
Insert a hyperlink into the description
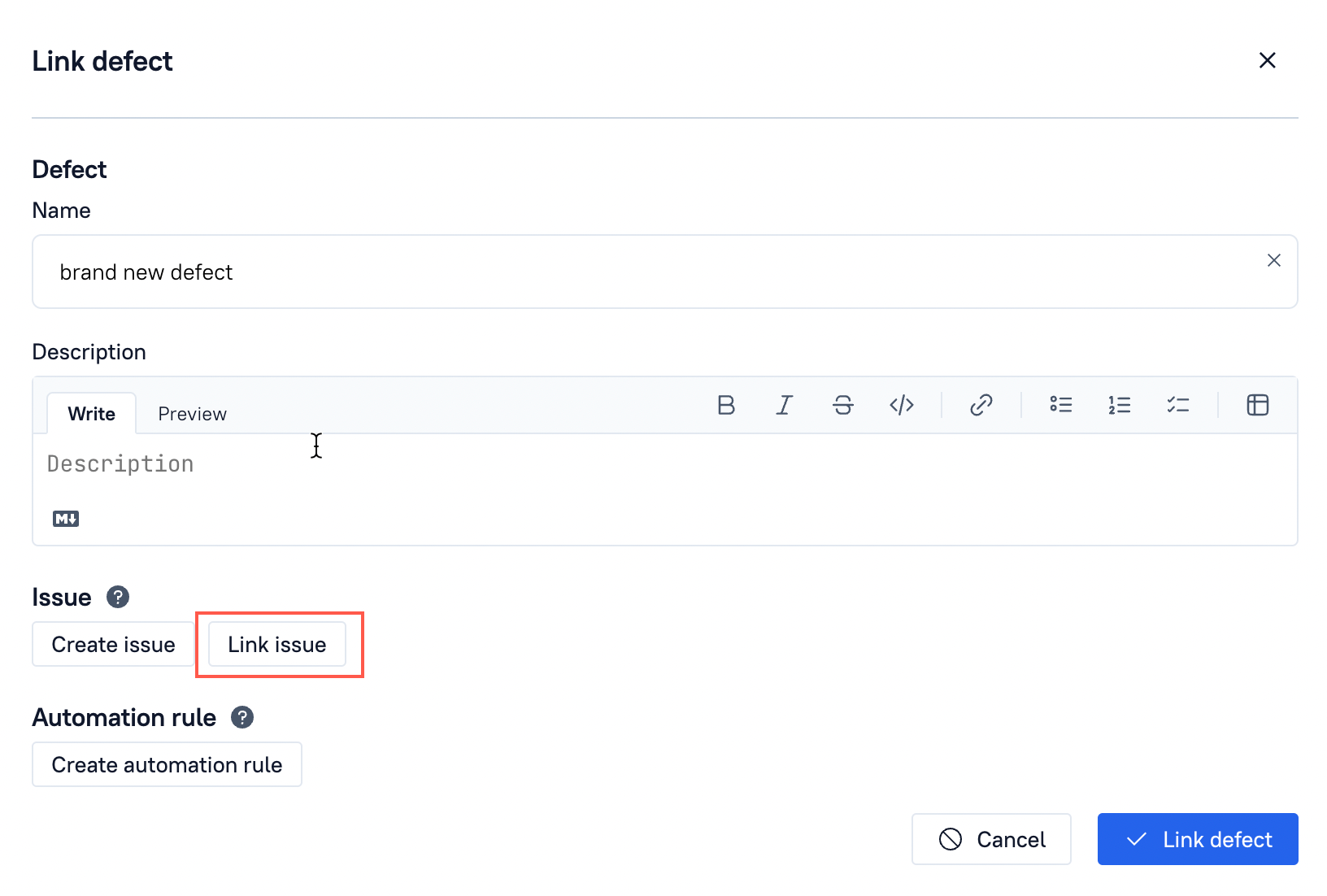click(981, 405)
